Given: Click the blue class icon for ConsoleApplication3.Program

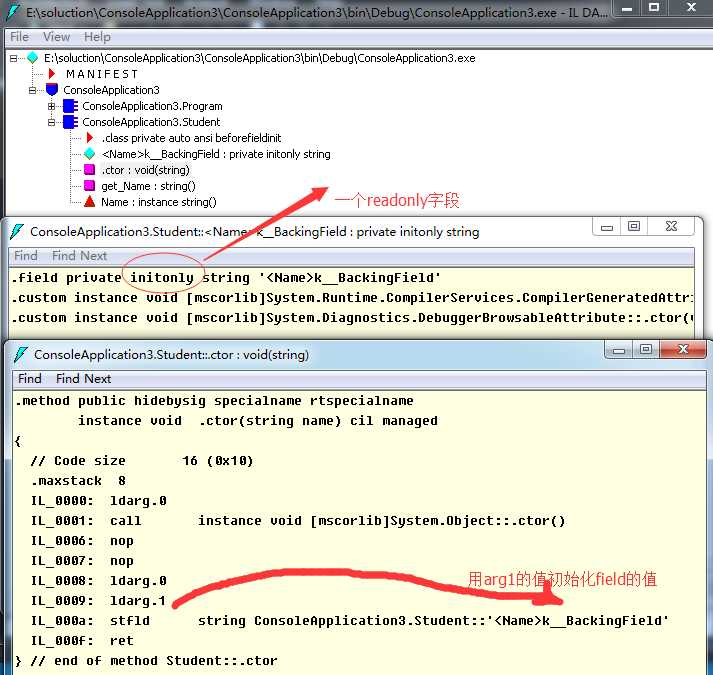Looking at the screenshot, I should pyautogui.click(x=70, y=106).
